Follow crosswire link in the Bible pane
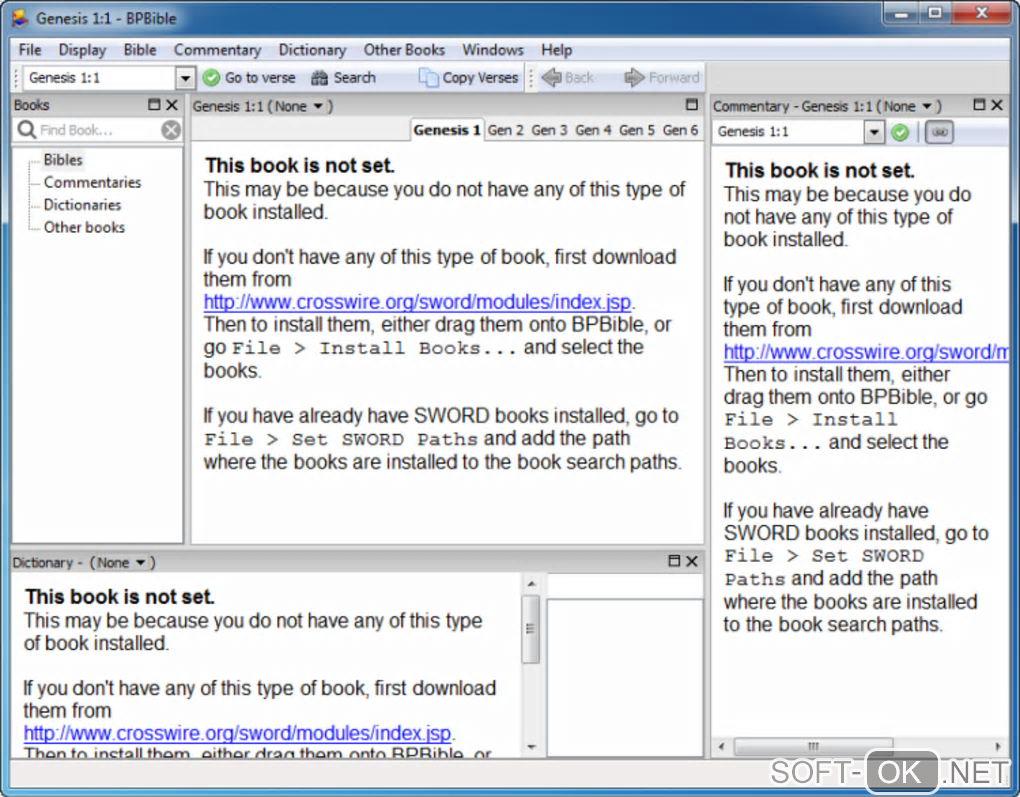1020x797 pixels. [417, 302]
